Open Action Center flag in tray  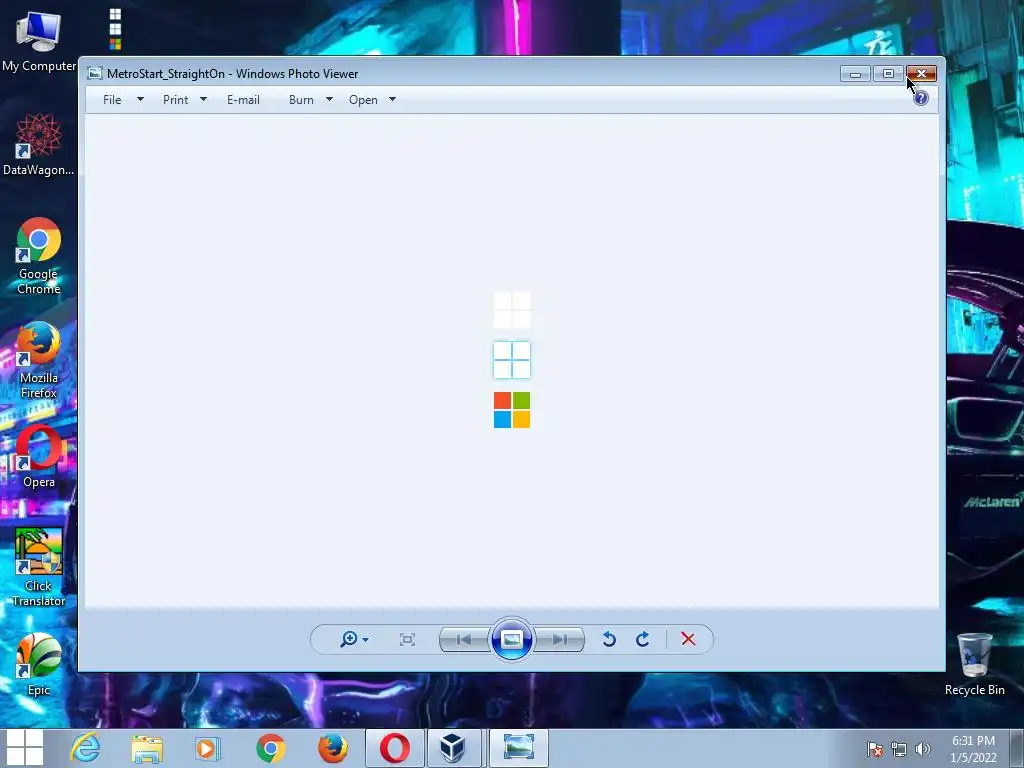click(875, 749)
